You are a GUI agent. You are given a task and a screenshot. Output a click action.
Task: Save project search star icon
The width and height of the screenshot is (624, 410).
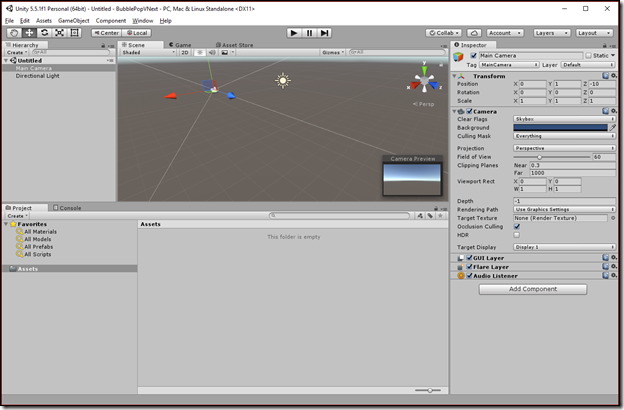441,216
